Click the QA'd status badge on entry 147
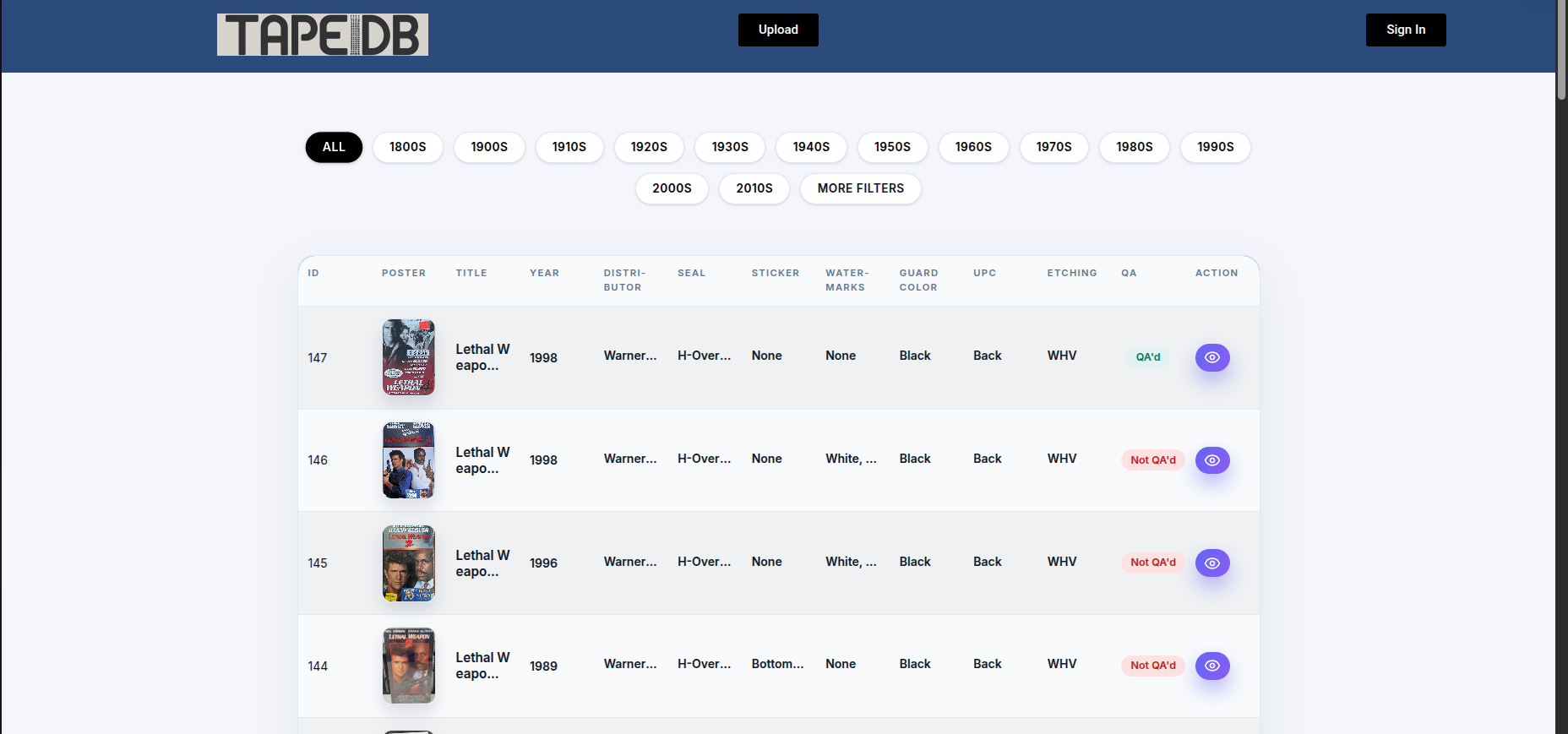This screenshot has height=734, width=1568. [1147, 357]
